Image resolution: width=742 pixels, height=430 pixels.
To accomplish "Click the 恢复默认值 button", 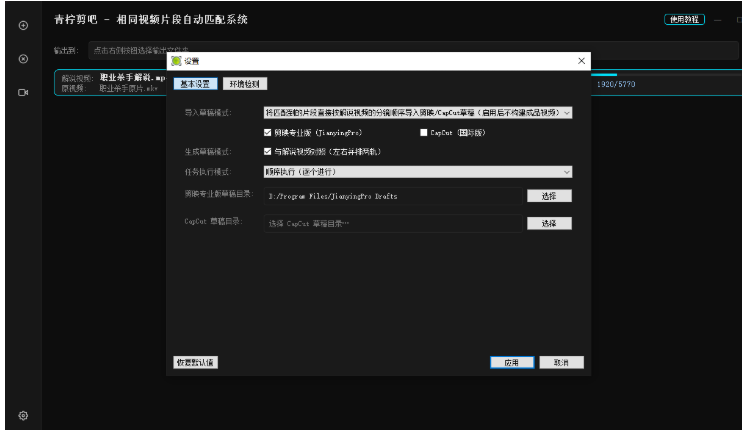I will (x=195, y=362).
